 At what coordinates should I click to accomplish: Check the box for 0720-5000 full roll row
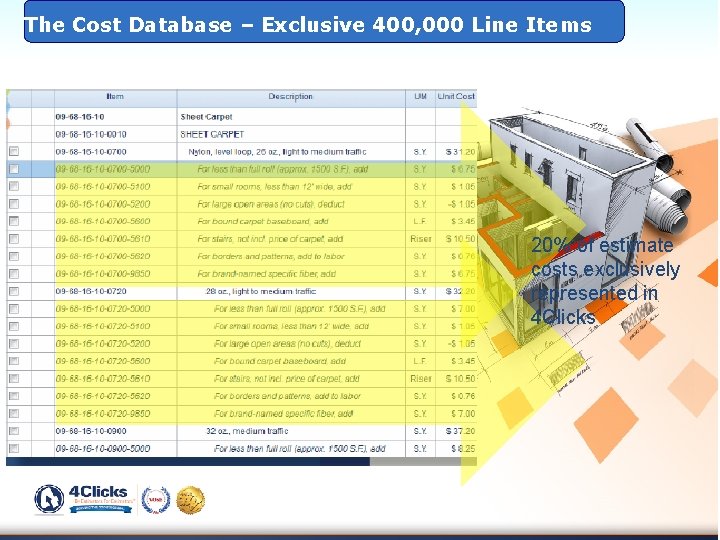(14, 309)
